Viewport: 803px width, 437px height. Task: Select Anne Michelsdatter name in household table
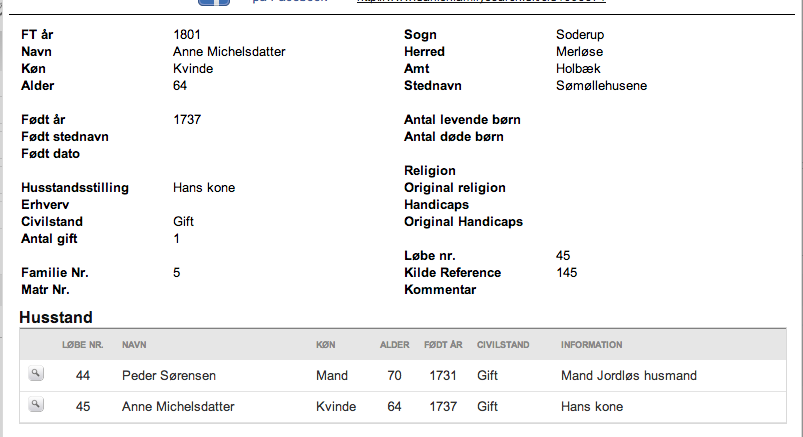click(178, 406)
